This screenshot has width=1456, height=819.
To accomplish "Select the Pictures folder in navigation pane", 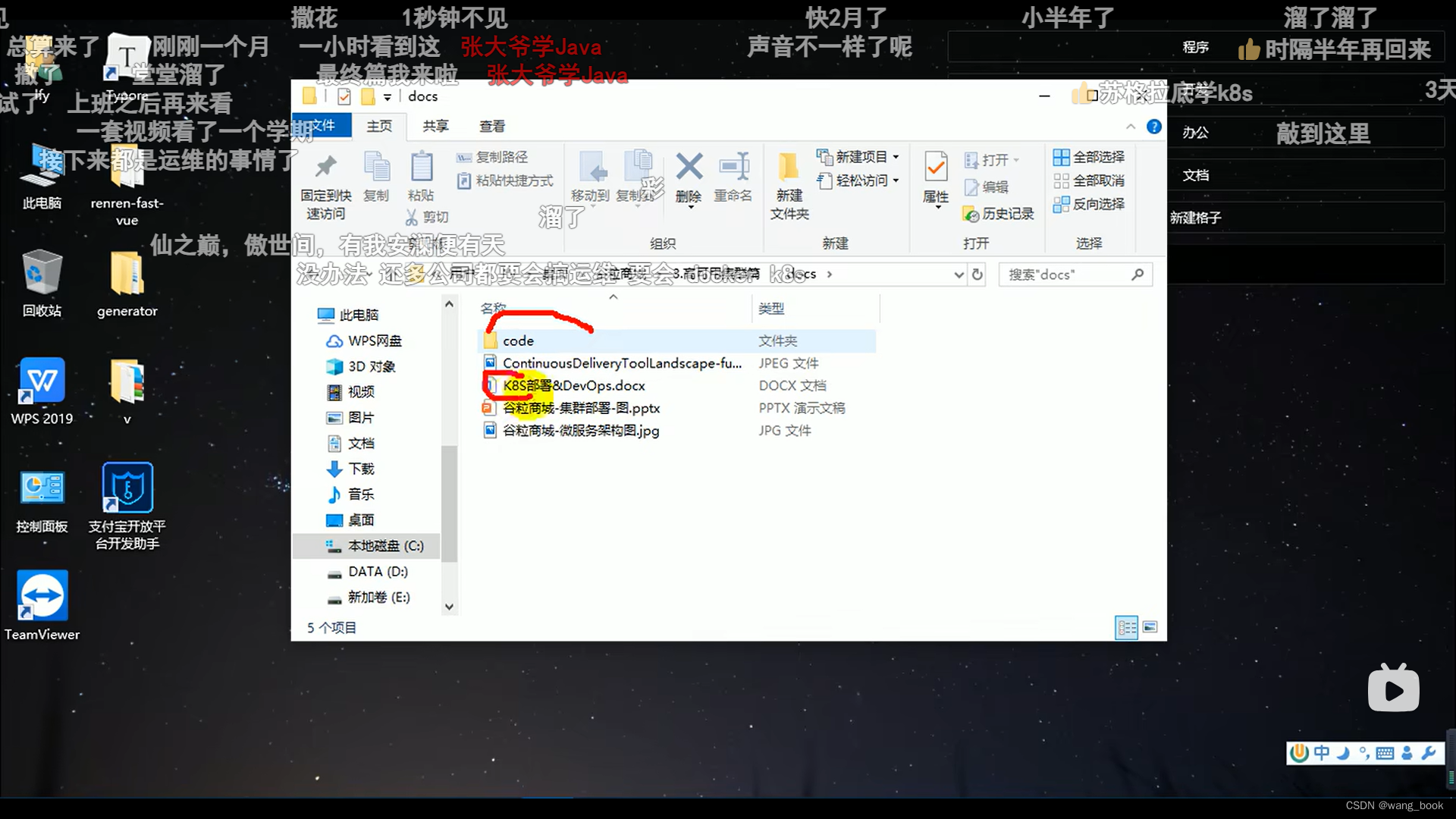I will click(x=350, y=418).
